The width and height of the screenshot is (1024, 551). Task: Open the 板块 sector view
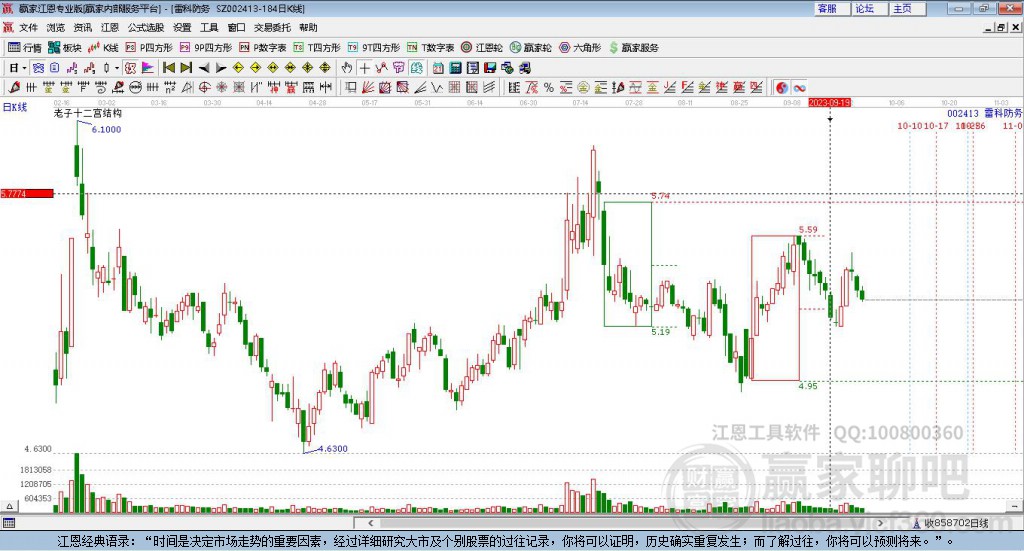pos(65,48)
